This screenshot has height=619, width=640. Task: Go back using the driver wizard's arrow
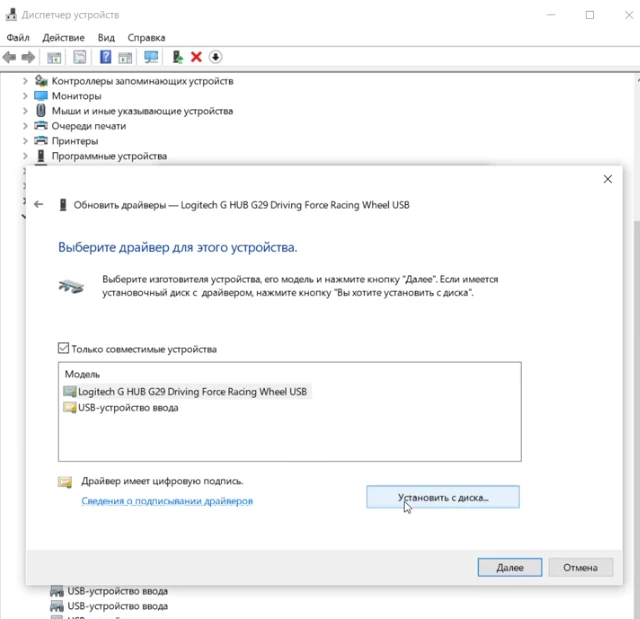(x=39, y=204)
